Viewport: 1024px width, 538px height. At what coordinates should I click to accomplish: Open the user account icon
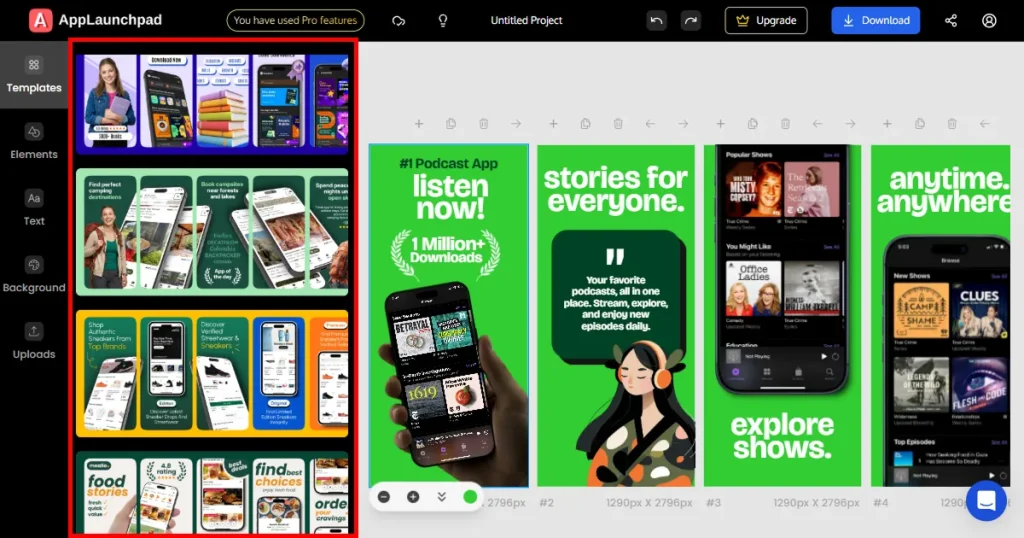pyautogui.click(x=989, y=20)
